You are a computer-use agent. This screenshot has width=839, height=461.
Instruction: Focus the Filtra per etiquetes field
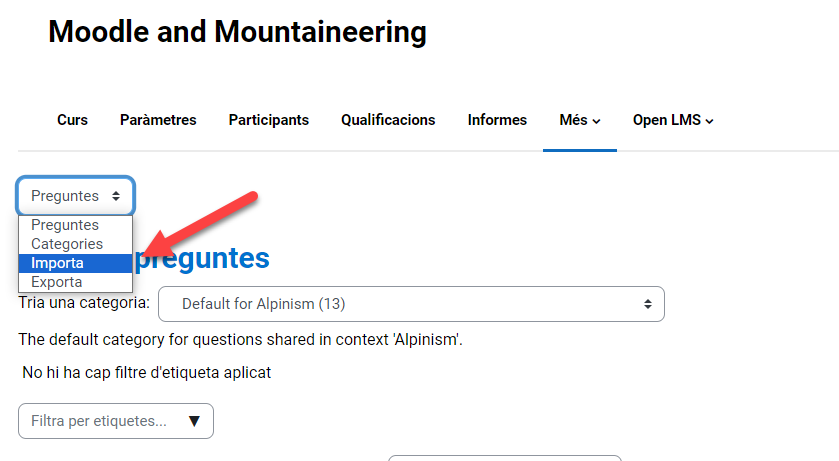pyautogui.click(x=100, y=421)
